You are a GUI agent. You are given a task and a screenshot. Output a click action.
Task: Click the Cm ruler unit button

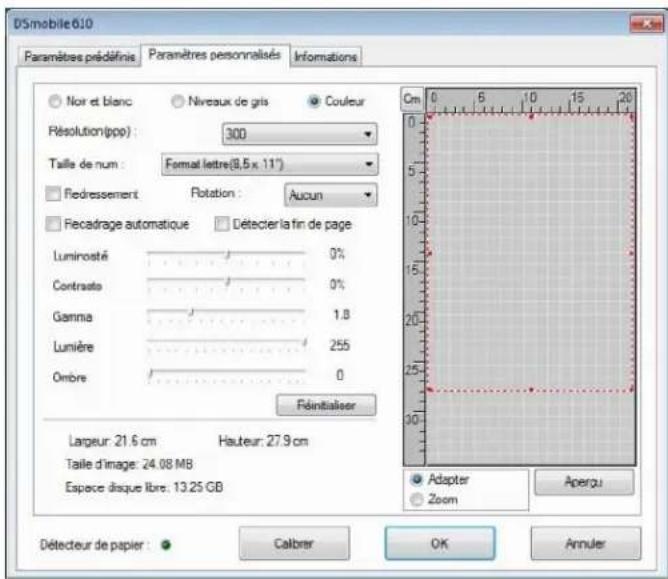click(412, 99)
